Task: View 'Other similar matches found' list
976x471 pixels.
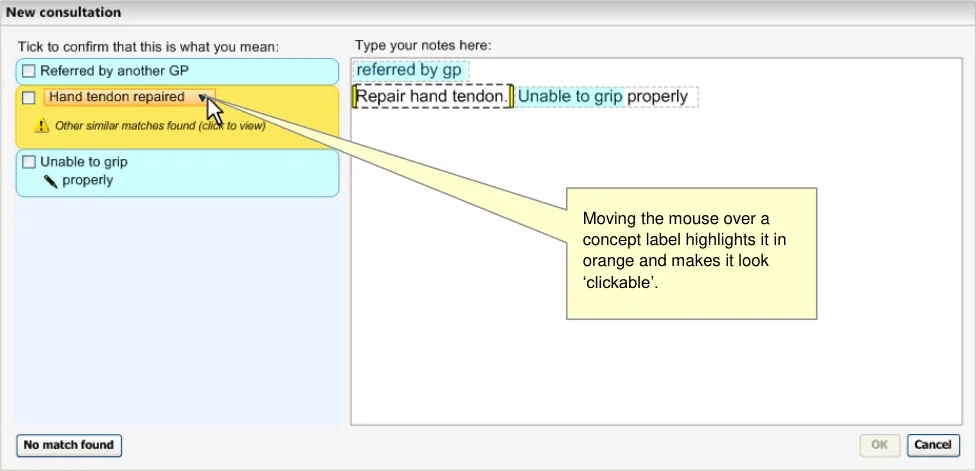Action: [159, 126]
